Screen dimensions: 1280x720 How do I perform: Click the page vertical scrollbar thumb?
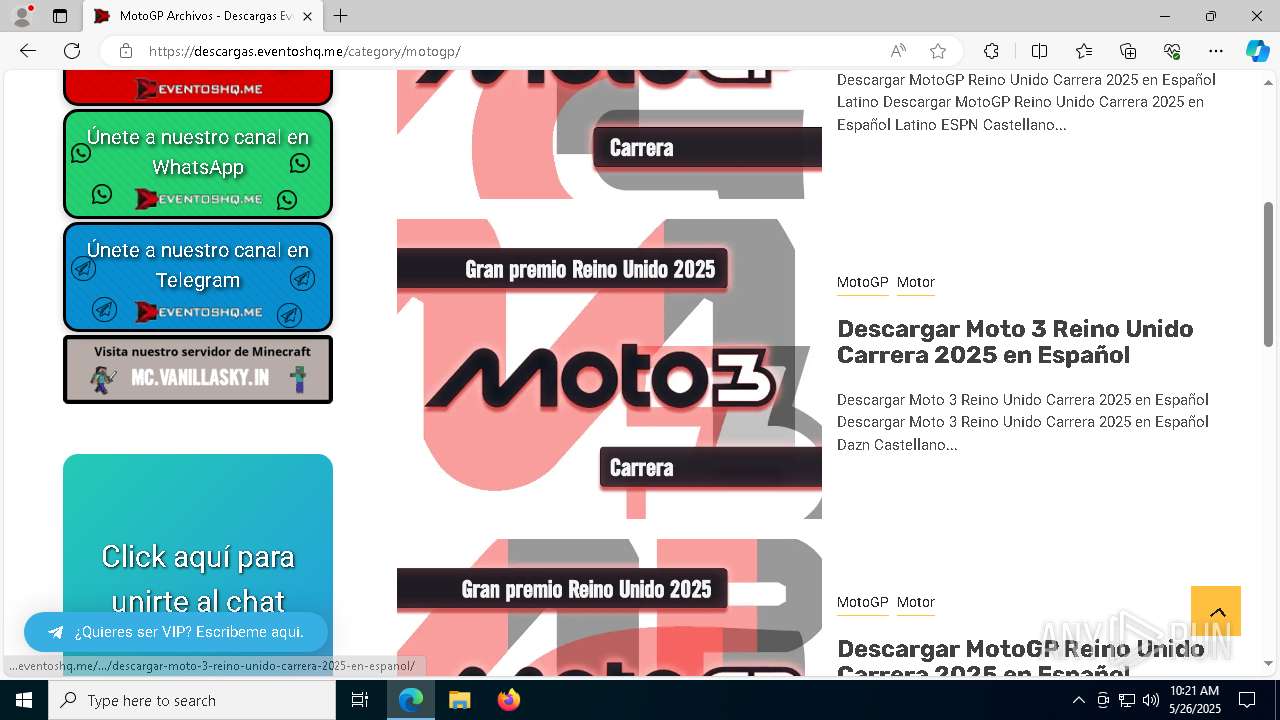1268,274
